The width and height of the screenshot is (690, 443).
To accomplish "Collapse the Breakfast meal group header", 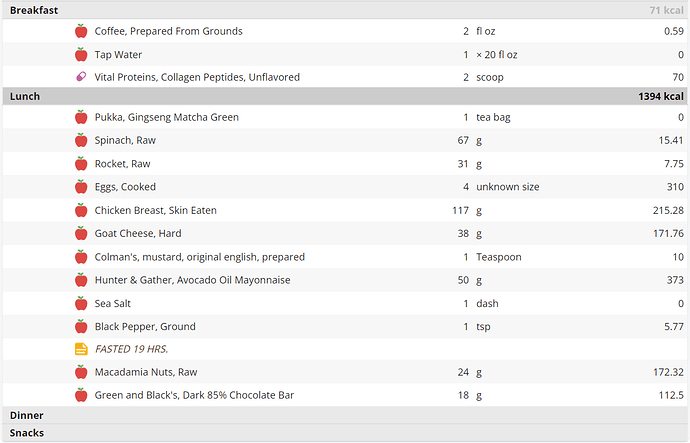I will (x=345, y=10).
